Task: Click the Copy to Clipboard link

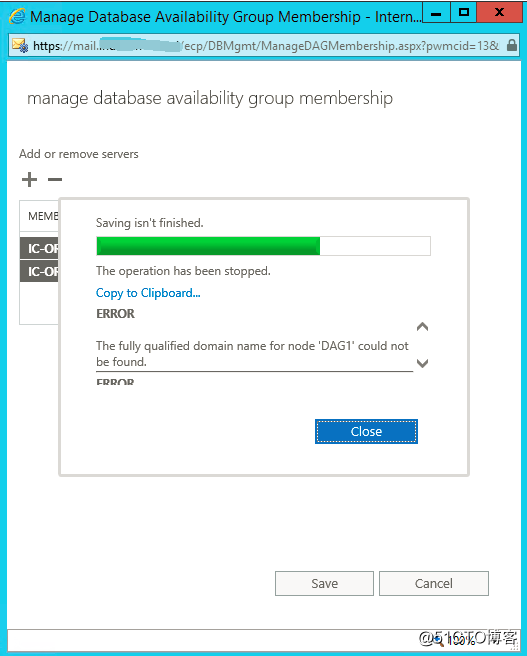Action: coord(148,293)
